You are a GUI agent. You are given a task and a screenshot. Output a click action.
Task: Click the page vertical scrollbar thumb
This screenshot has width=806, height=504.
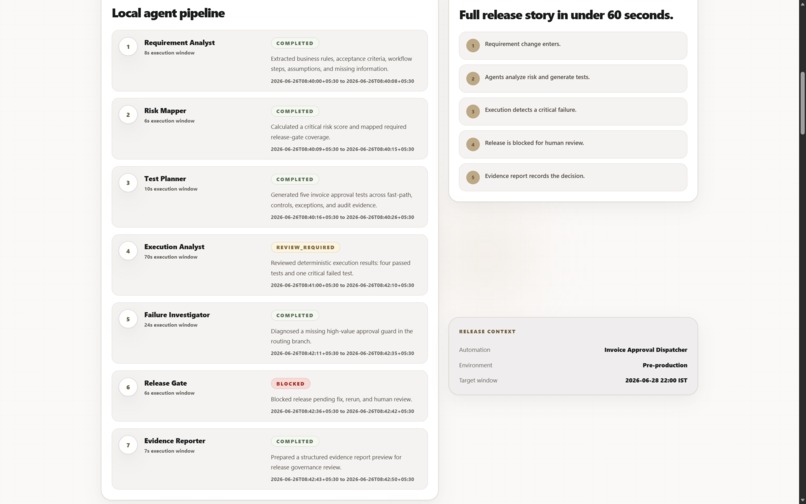tap(802, 103)
